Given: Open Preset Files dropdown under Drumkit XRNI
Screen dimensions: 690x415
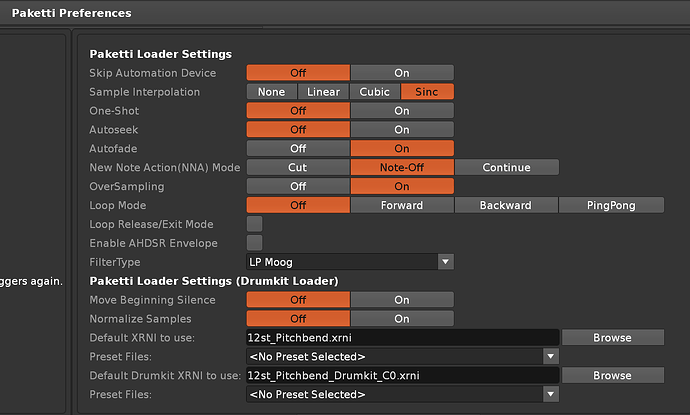Looking at the screenshot, I should click(403, 394).
